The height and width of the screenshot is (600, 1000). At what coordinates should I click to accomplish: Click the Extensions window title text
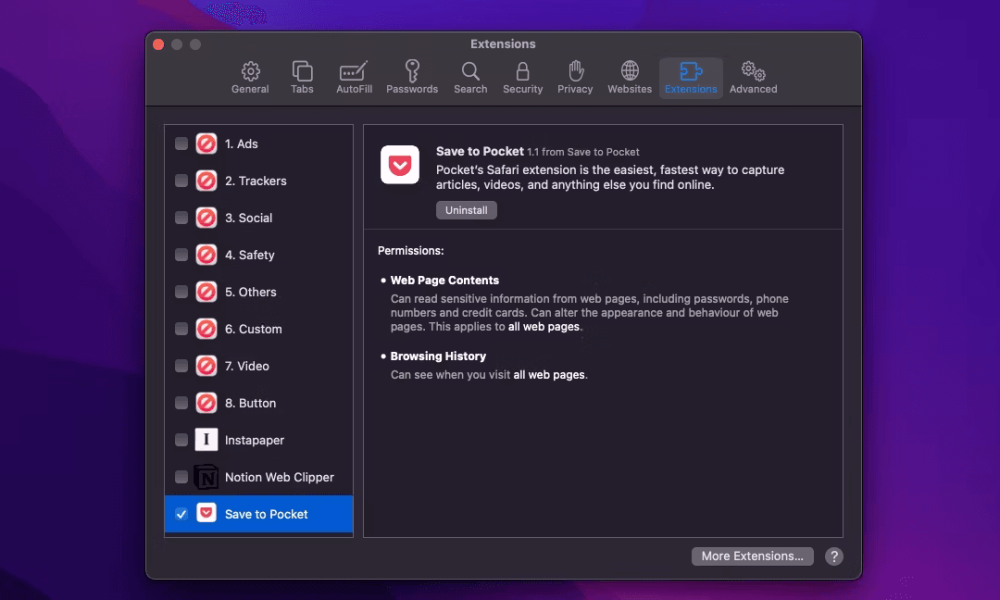click(503, 44)
